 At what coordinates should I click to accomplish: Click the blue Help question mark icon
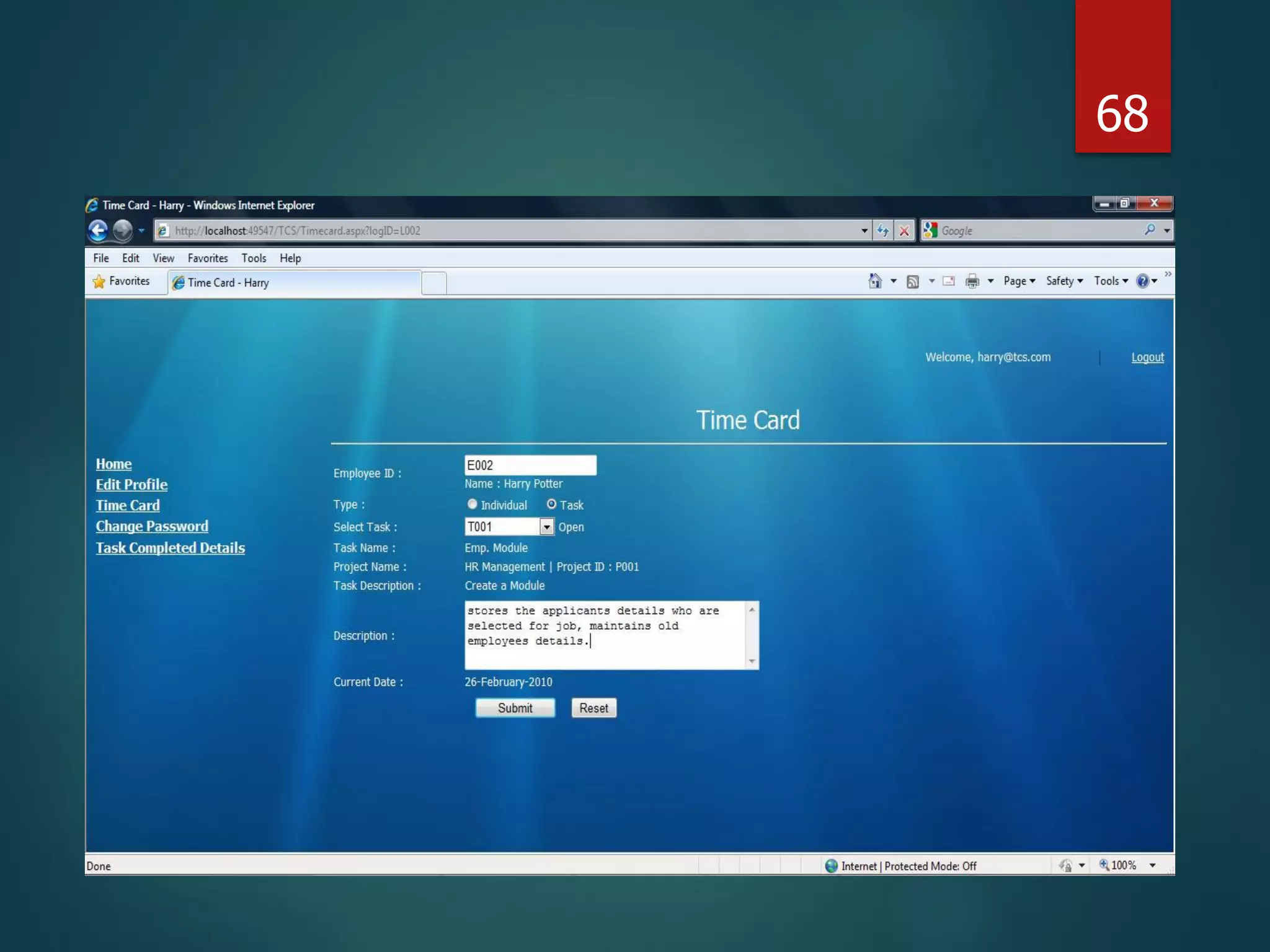pos(1142,281)
